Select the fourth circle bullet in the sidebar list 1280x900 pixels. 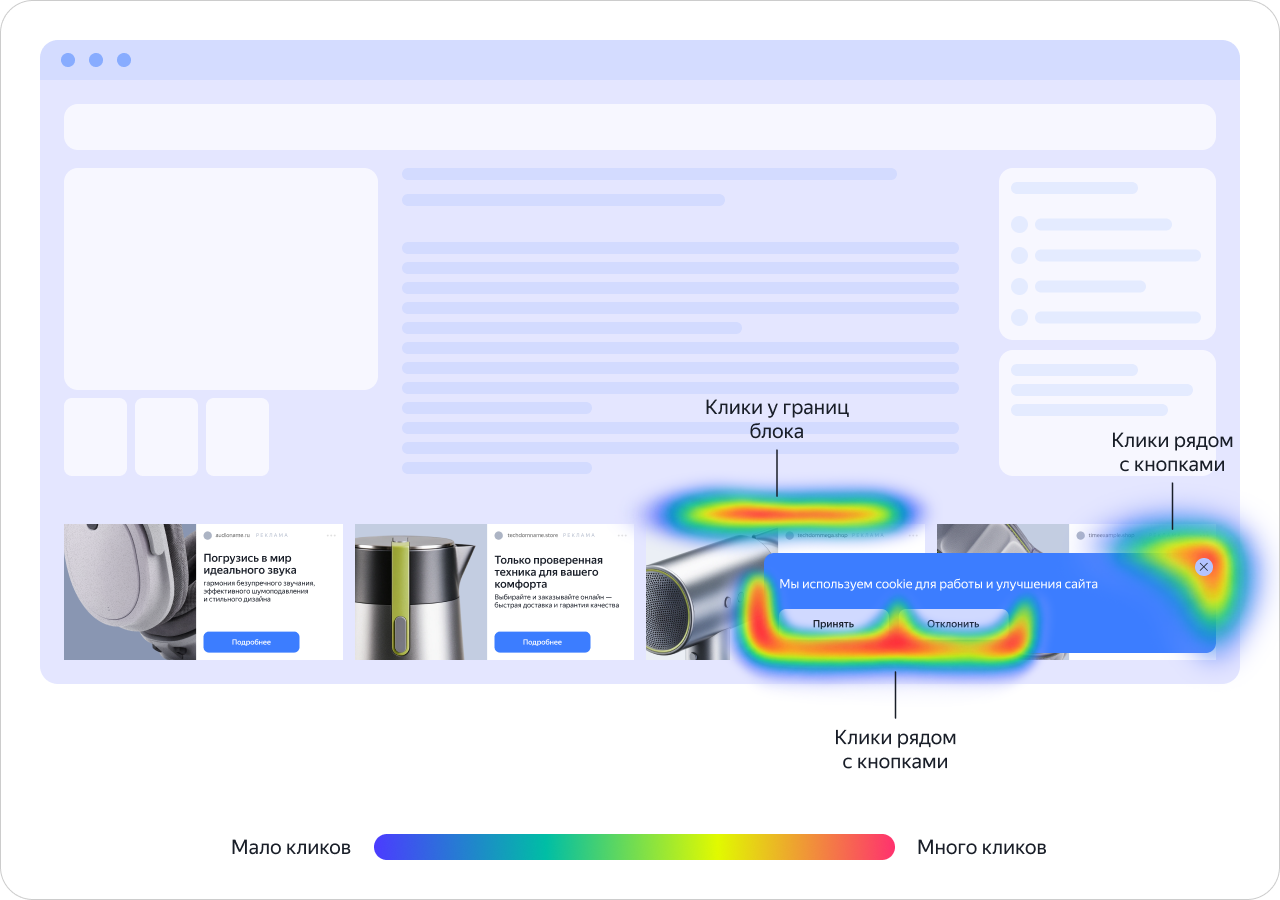pyautogui.click(x=1020, y=318)
